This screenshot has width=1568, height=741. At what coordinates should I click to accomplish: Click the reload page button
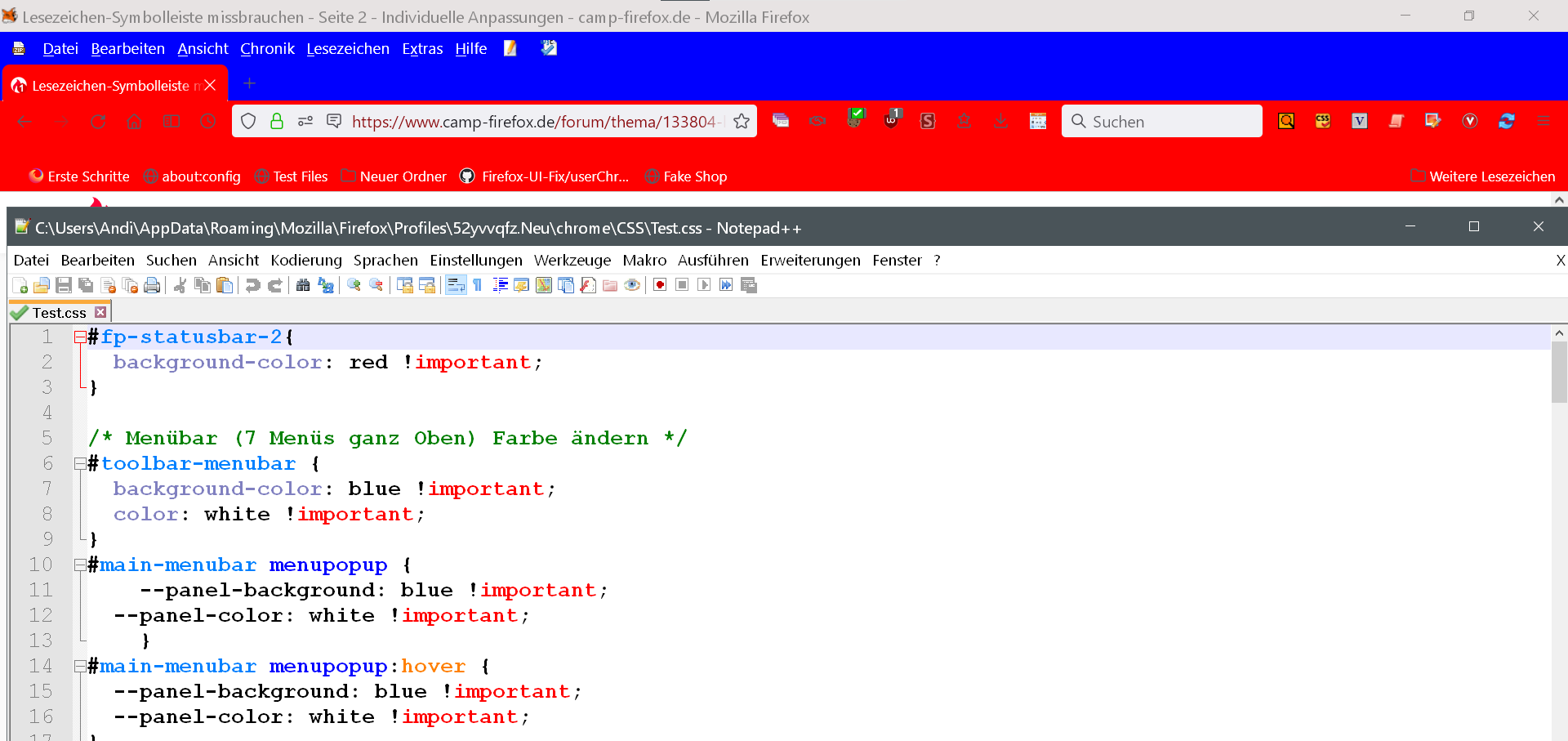98,122
